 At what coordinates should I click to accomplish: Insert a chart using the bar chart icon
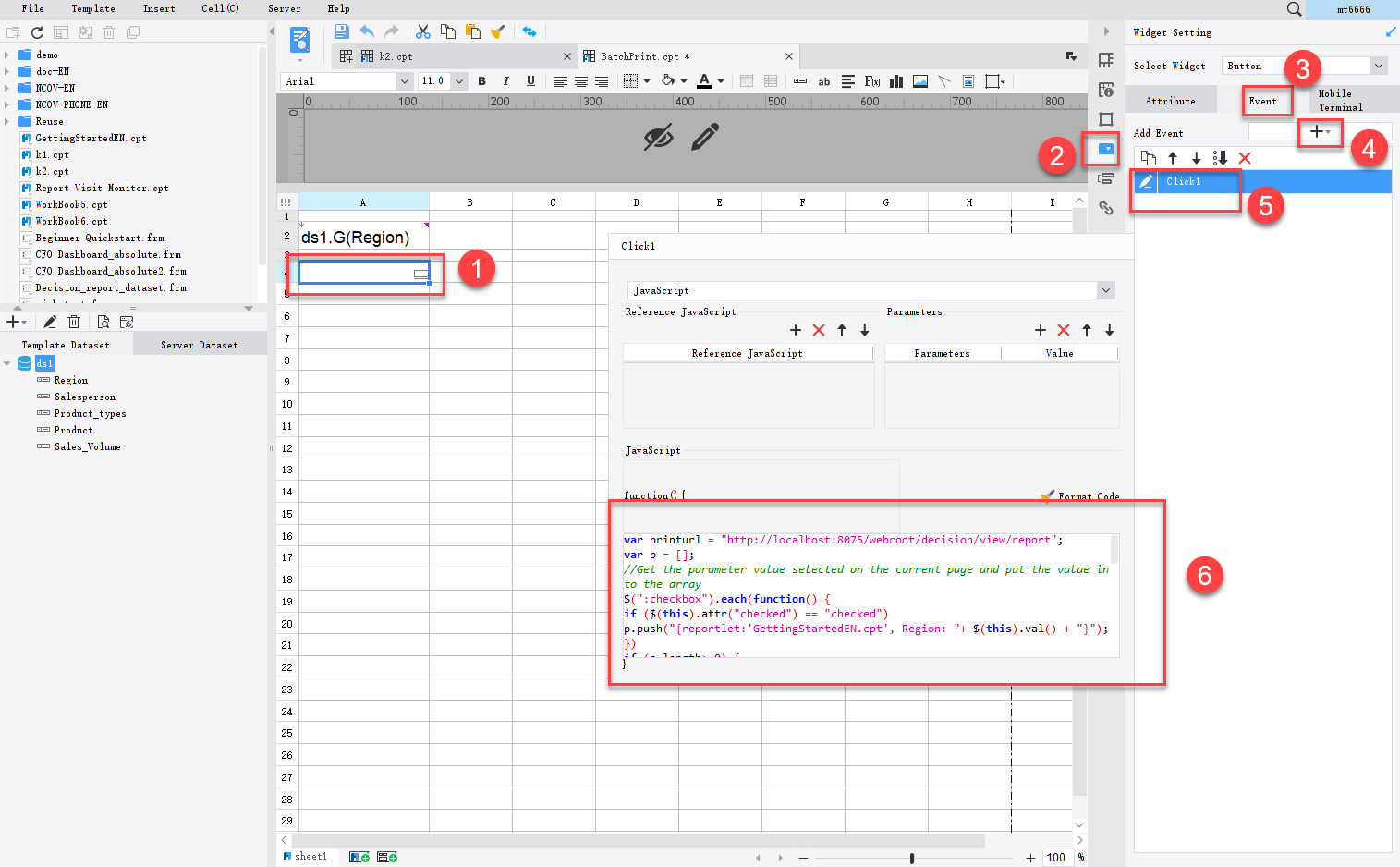[x=895, y=81]
